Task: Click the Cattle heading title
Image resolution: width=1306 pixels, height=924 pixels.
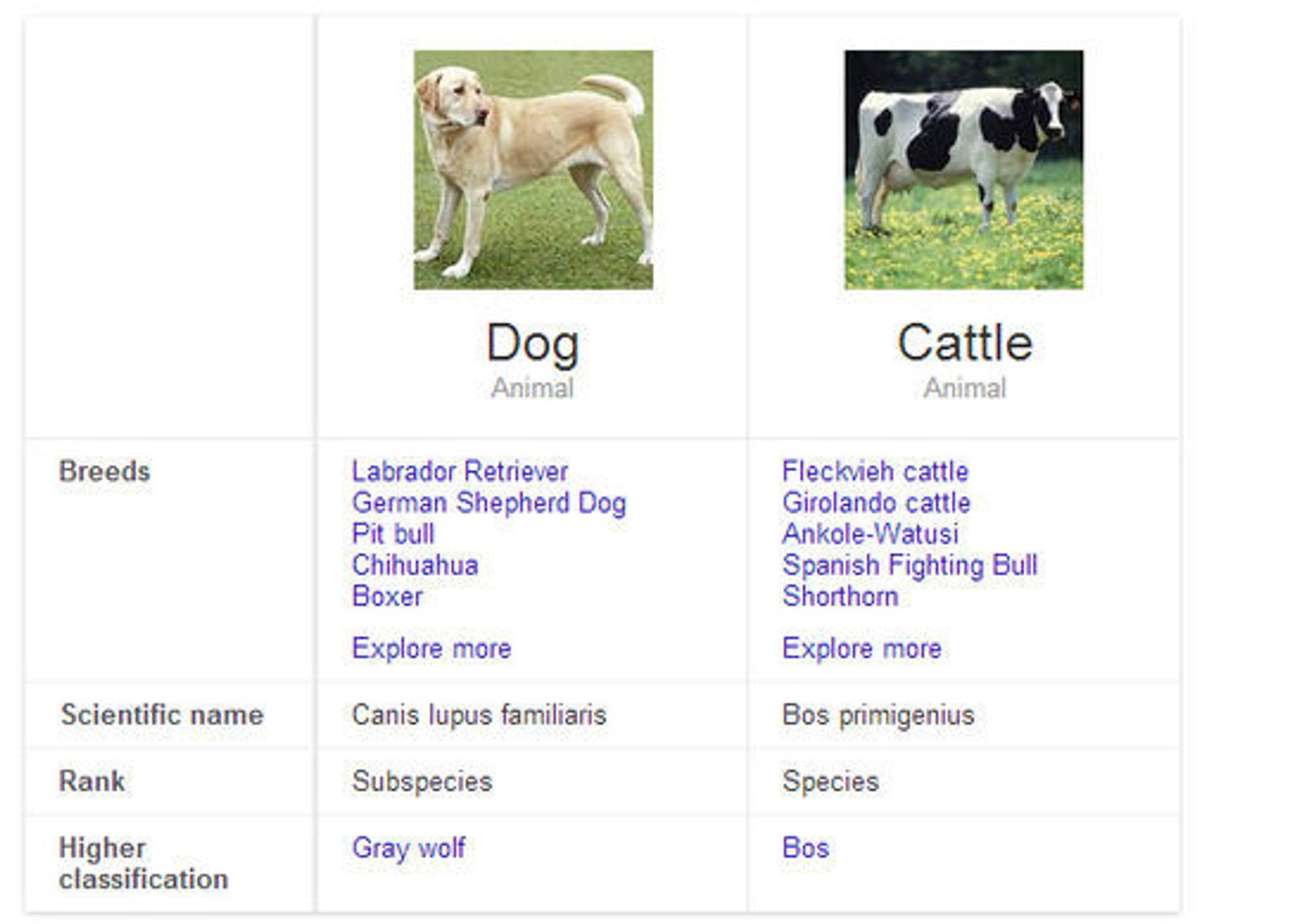Action: [x=964, y=342]
